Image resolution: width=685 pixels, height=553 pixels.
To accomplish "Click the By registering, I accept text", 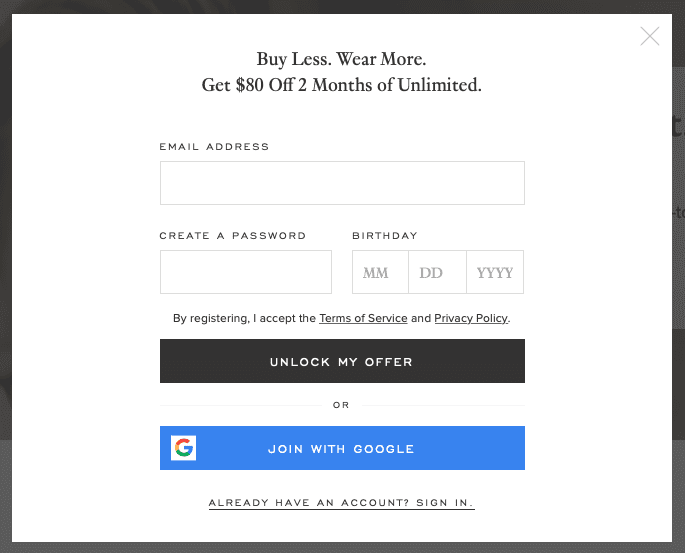I will [x=244, y=319].
